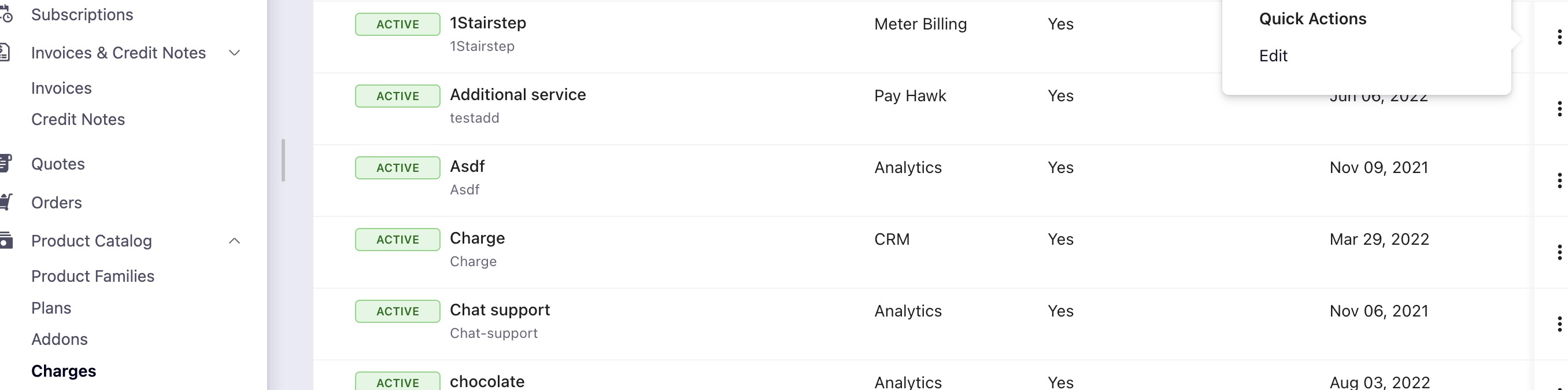1568x390 pixels.
Task: Open three-dot menu for Charge row
Action: [x=1559, y=252]
